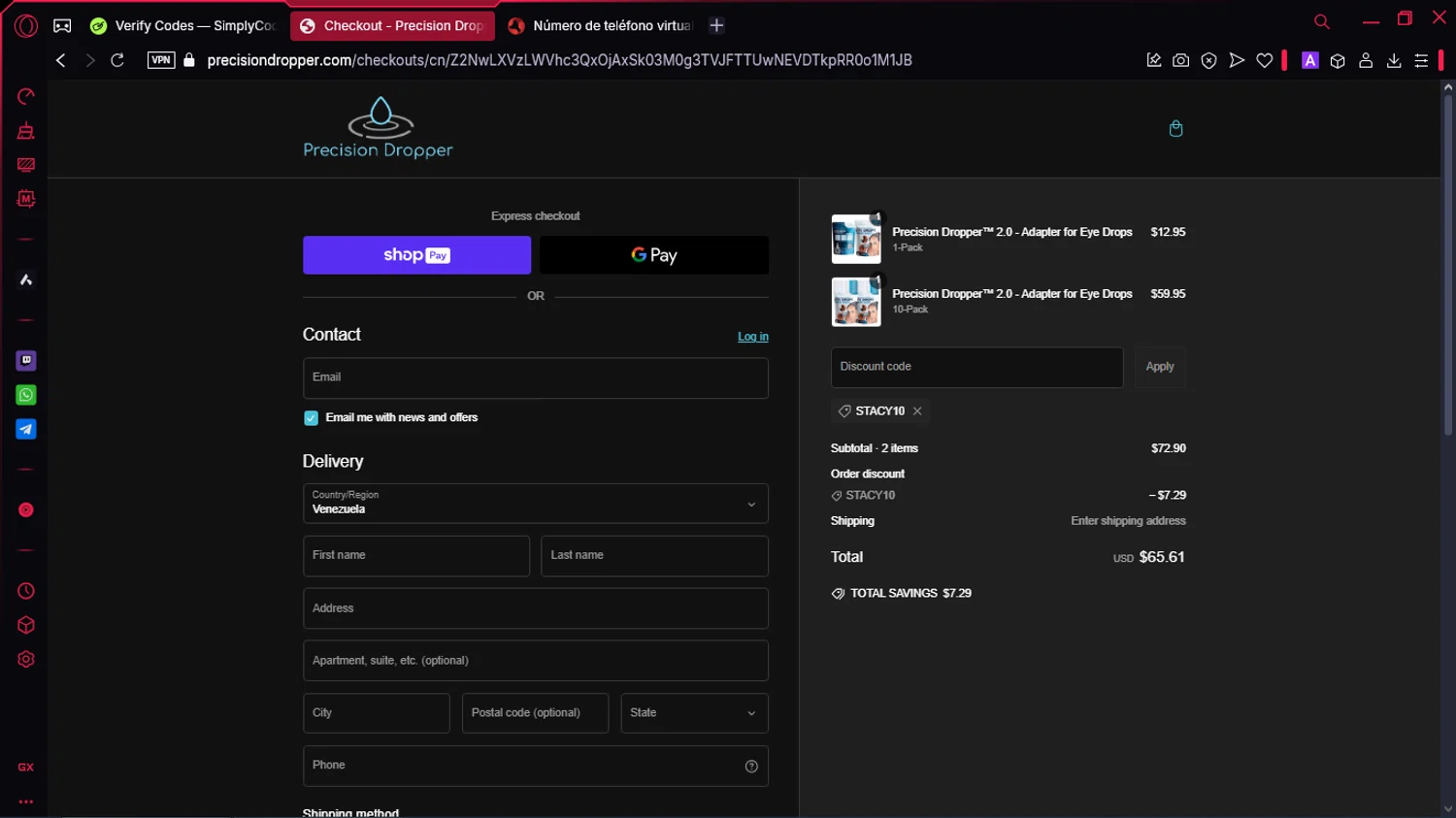Click the red circle player sidebar icon
Viewport: 1456px width, 818px height.
pos(26,510)
